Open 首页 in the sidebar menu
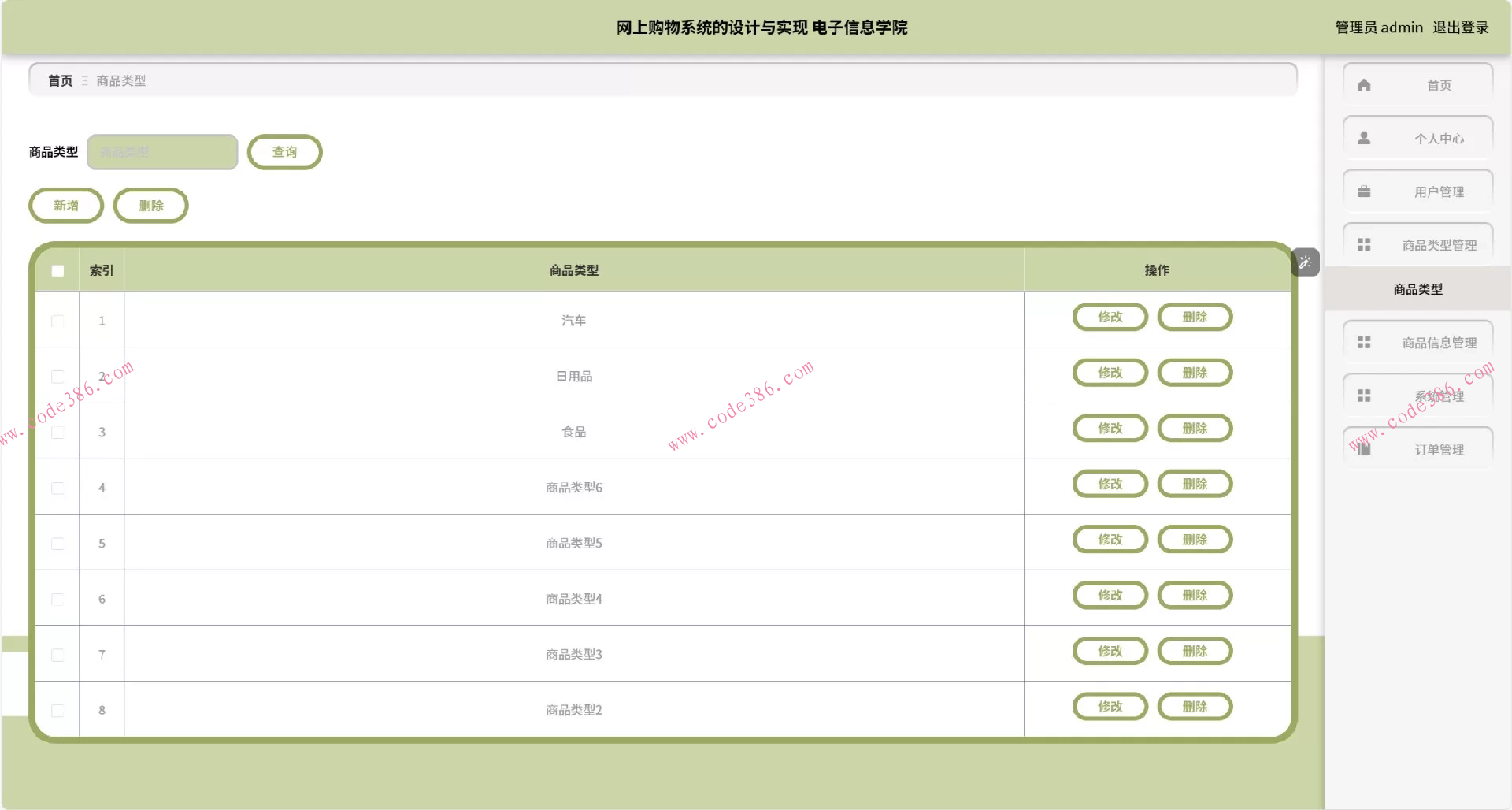 point(1417,85)
